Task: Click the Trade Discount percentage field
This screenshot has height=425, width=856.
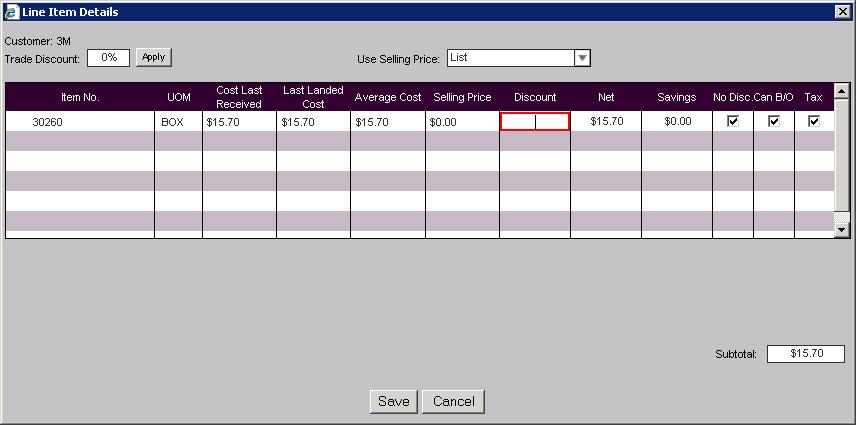Action: click(x=108, y=57)
